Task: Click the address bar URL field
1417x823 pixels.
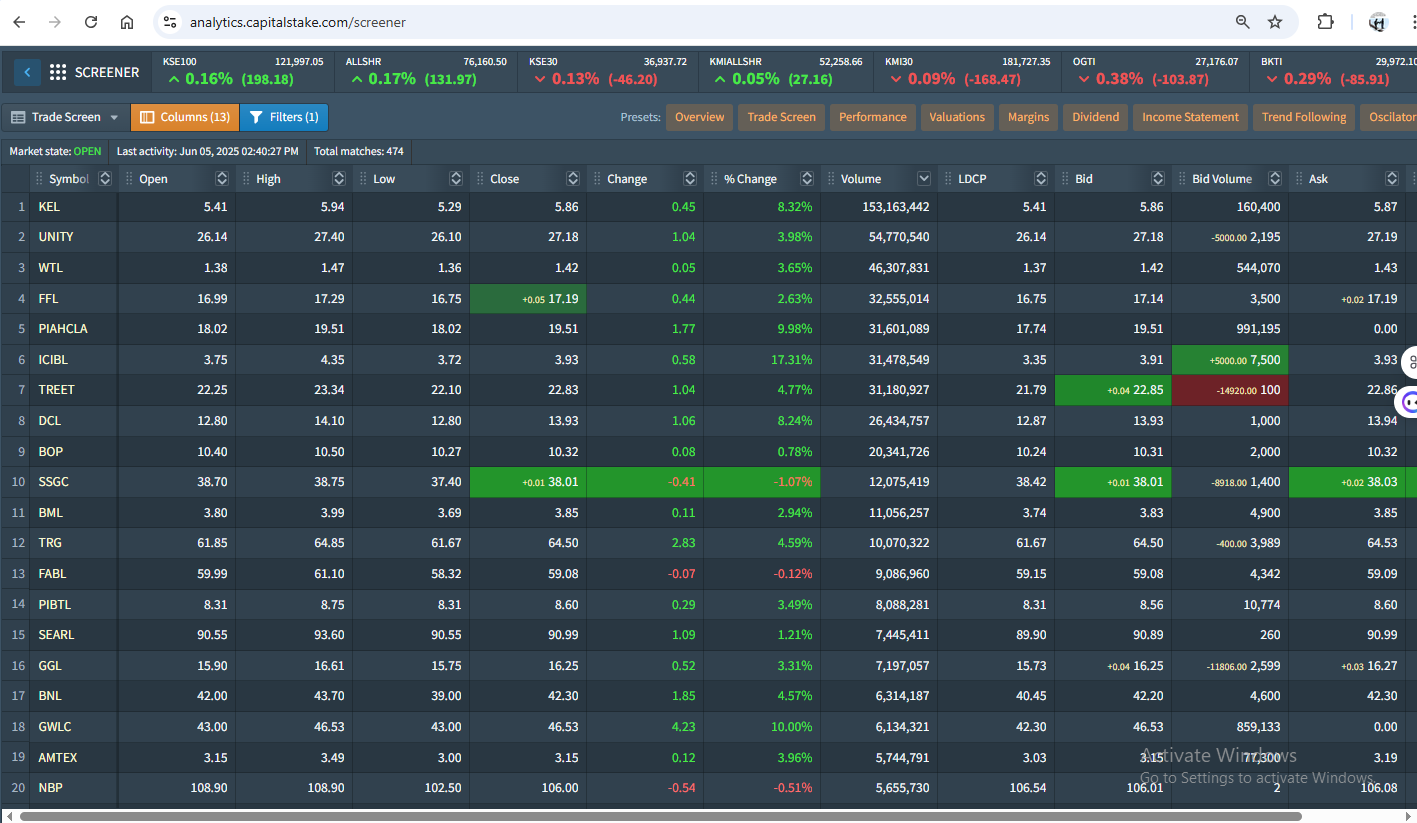Action: (700, 21)
